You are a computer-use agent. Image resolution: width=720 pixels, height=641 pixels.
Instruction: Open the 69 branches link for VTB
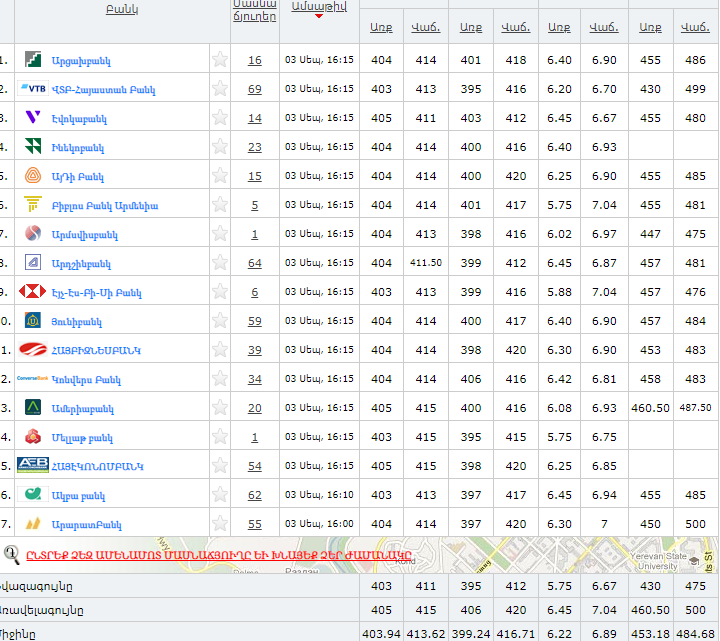[255, 89]
